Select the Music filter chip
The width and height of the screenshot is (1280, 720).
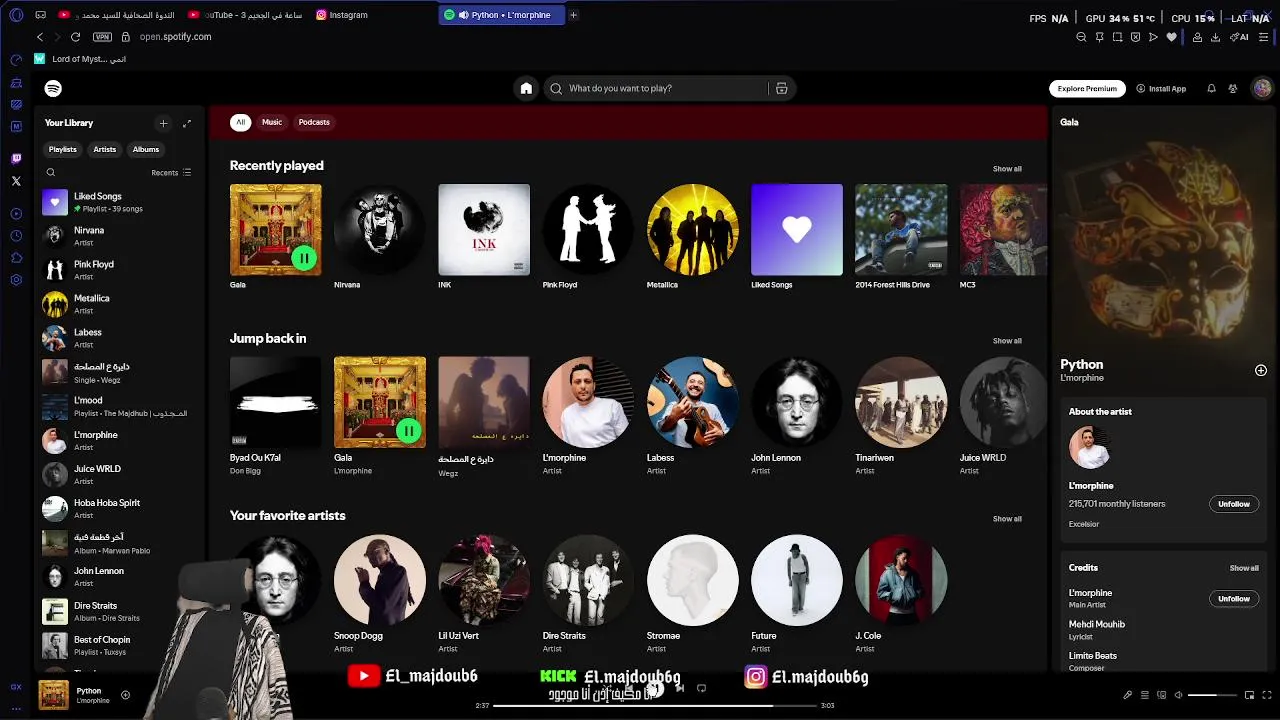coord(272,122)
